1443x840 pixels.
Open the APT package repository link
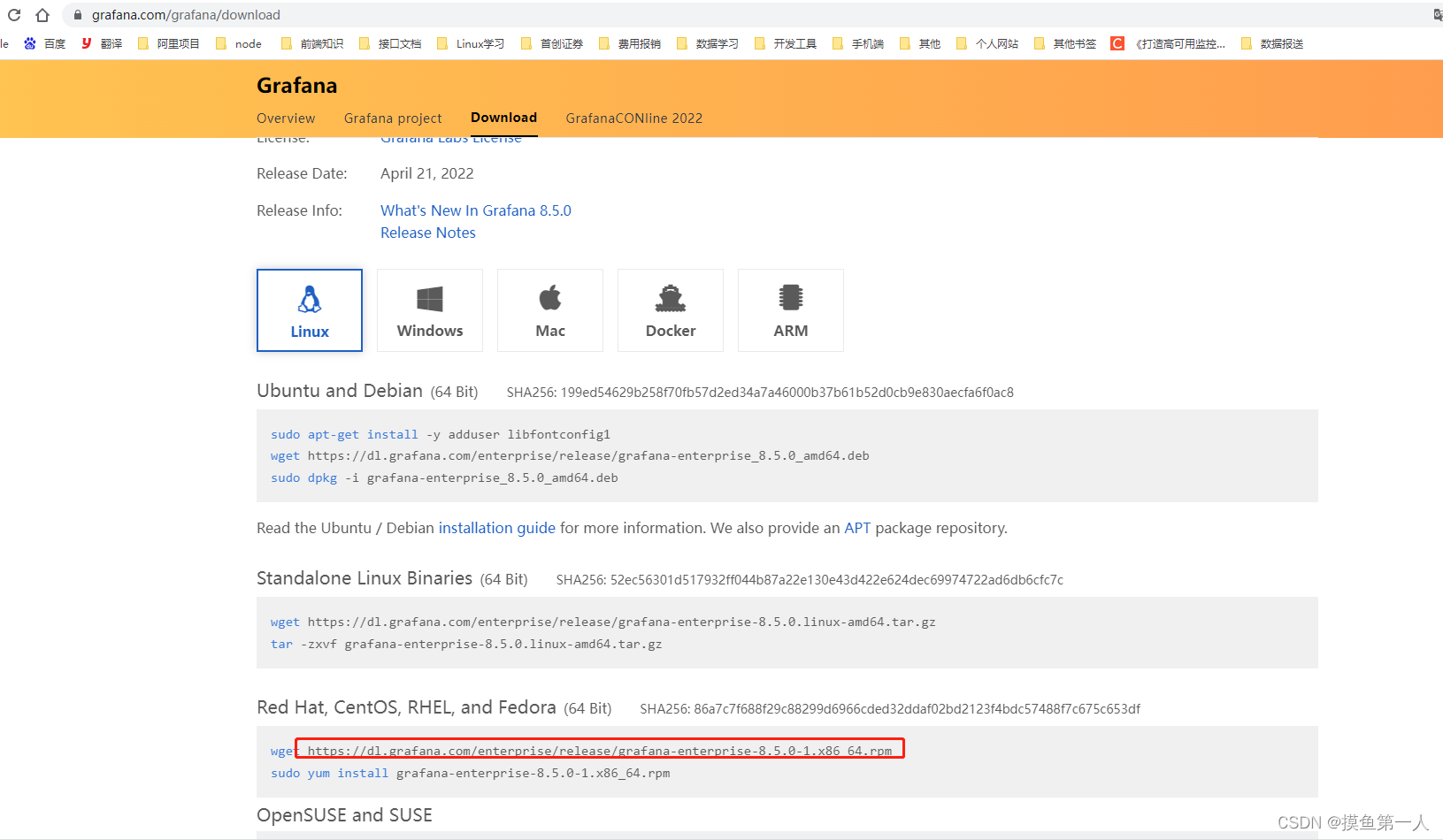pos(857,528)
